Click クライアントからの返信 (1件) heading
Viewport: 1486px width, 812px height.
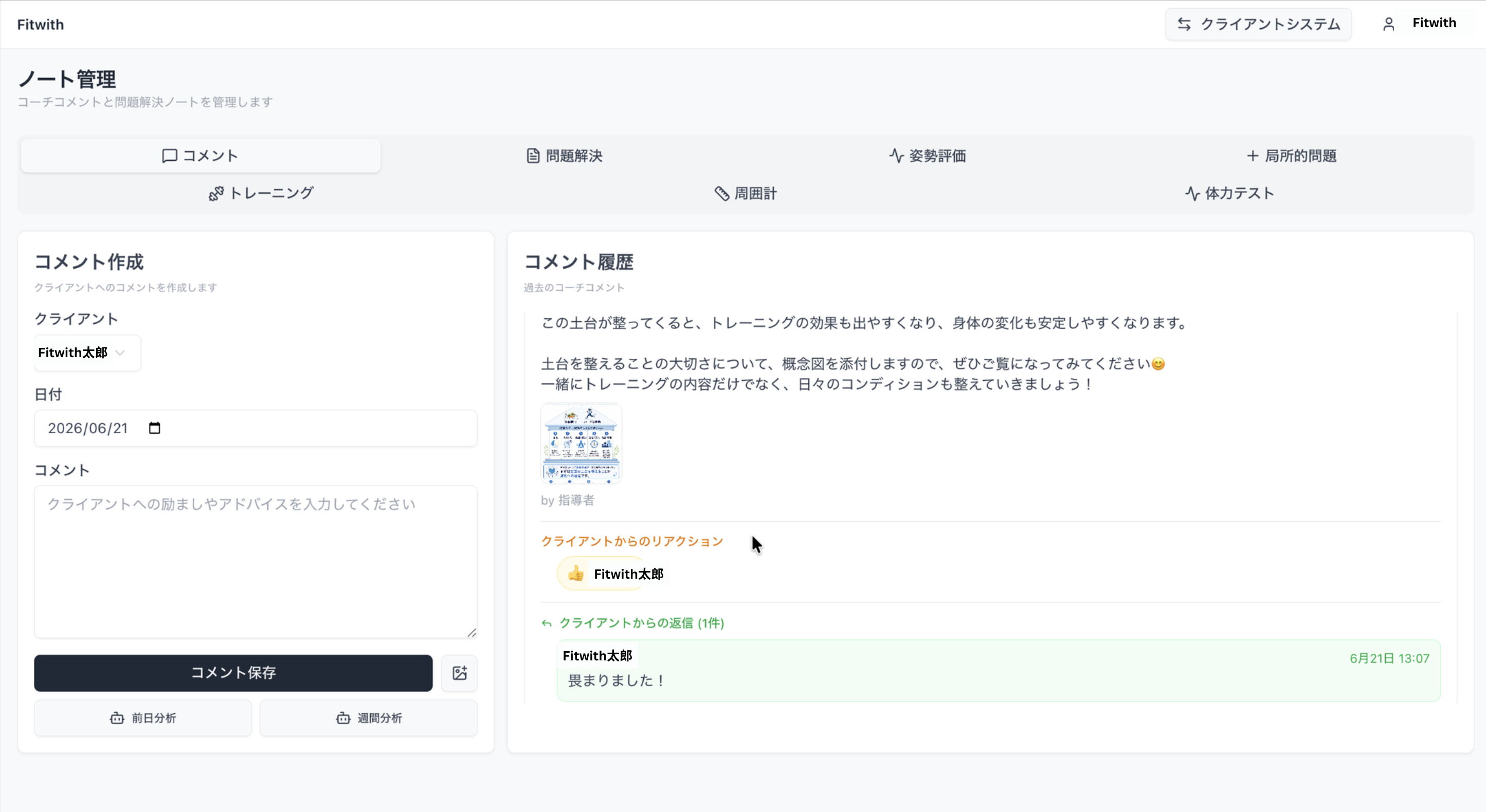642,623
